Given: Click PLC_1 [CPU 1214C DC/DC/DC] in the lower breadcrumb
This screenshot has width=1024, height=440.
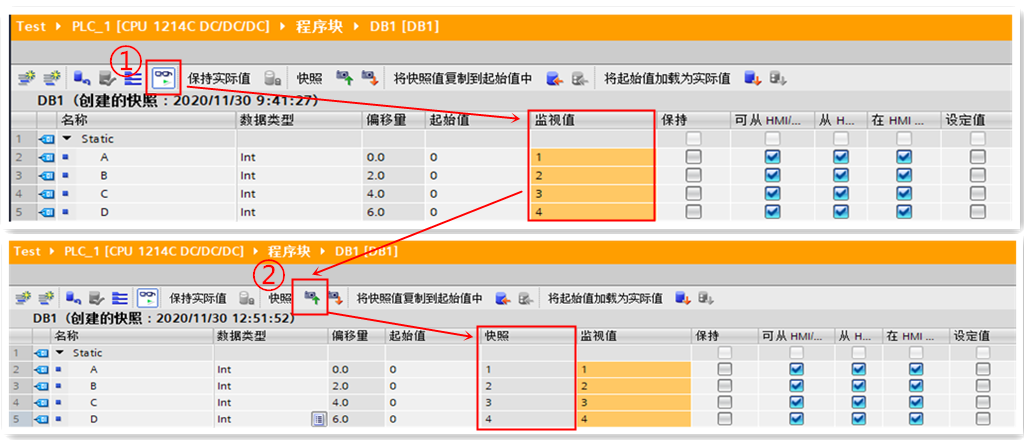Looking at the screenshot, I should 153,251.
